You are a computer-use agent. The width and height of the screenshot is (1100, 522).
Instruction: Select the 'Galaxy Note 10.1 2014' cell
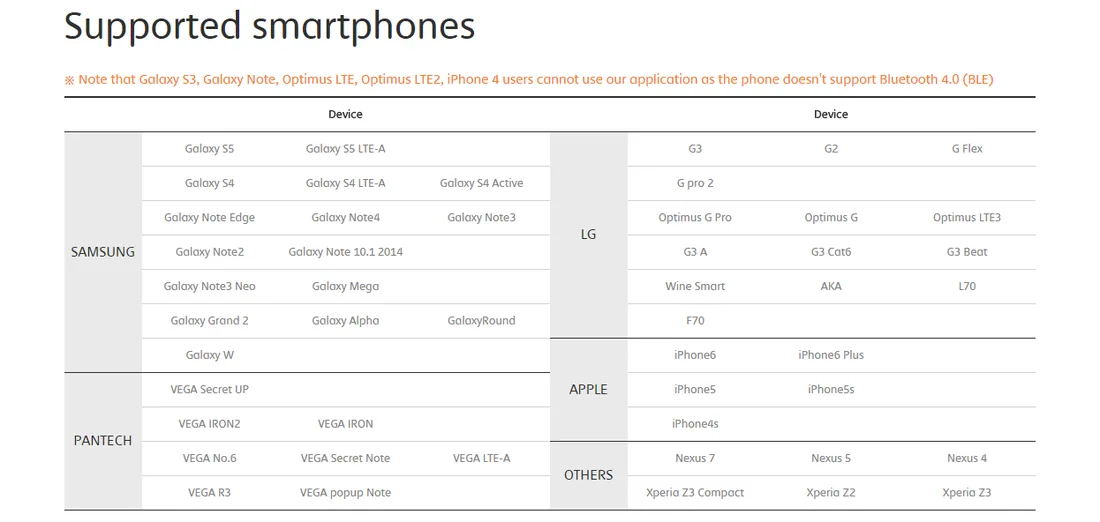346,252
